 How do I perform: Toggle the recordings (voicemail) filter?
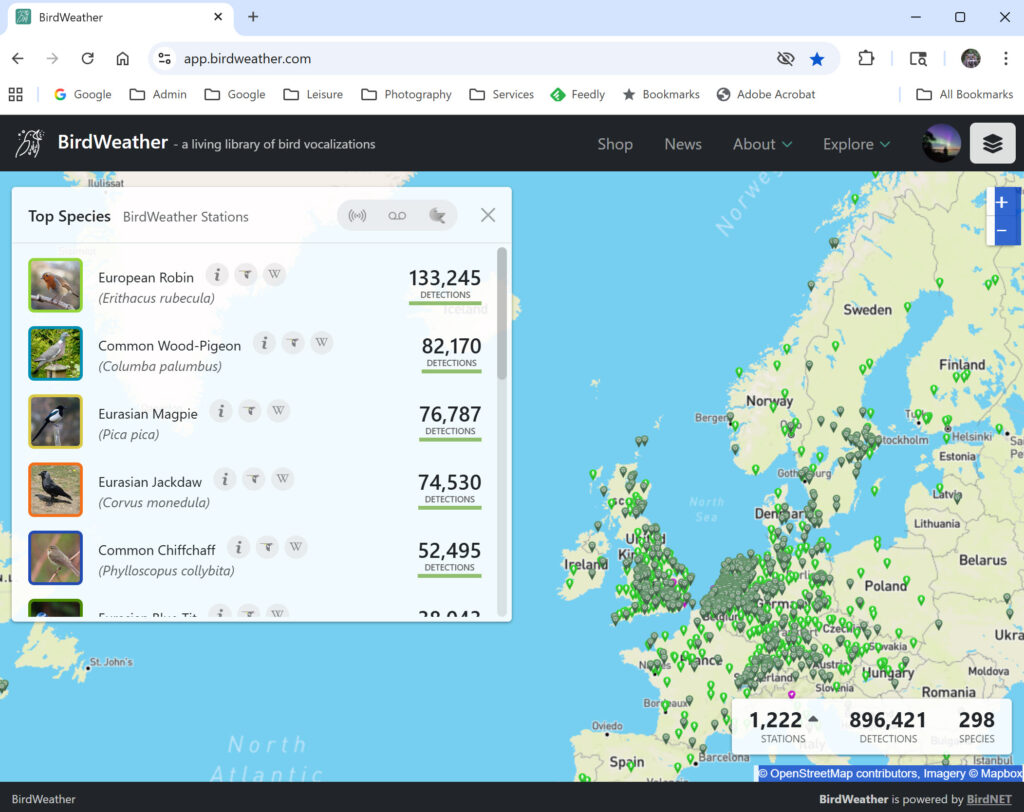(397, 215)
